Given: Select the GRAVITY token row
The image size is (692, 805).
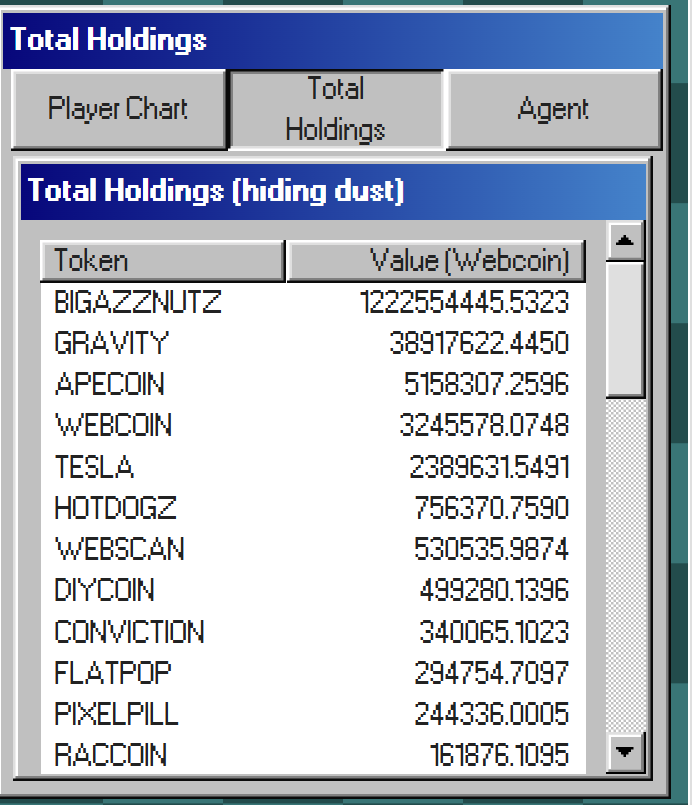Looking at the screenshot, I should tap(313, 343).
